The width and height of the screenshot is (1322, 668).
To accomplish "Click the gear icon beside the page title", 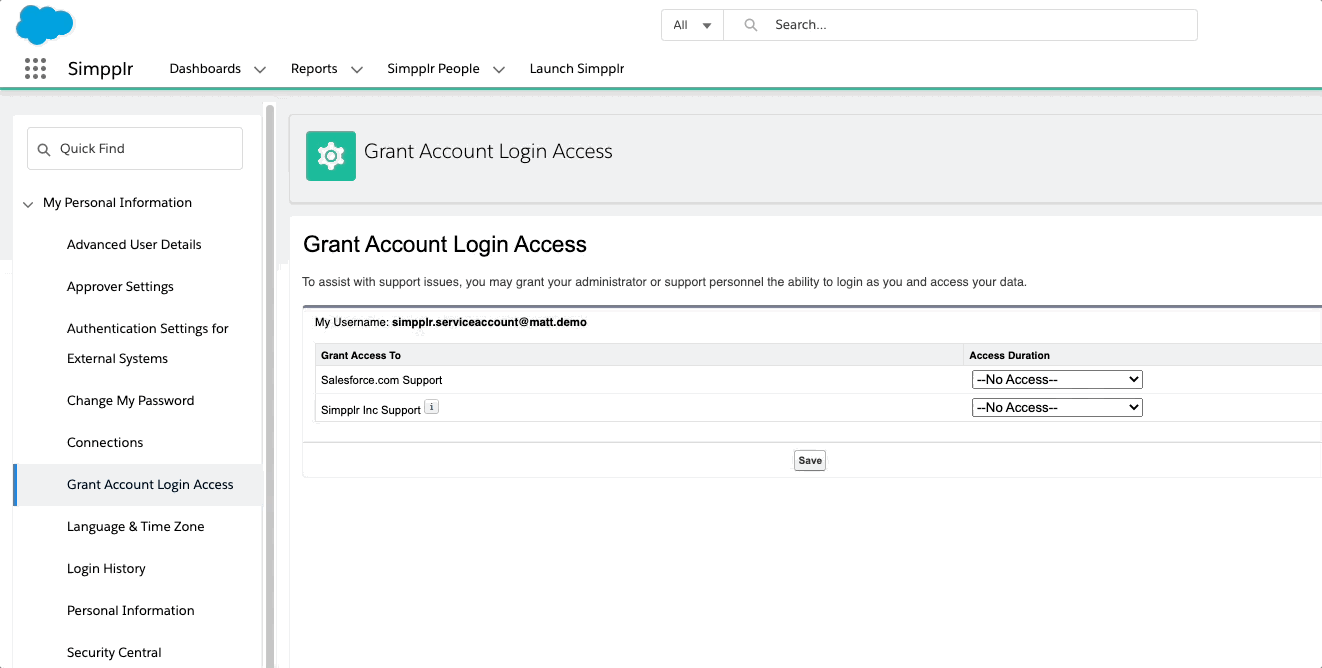I will click(x=330, y=156).
